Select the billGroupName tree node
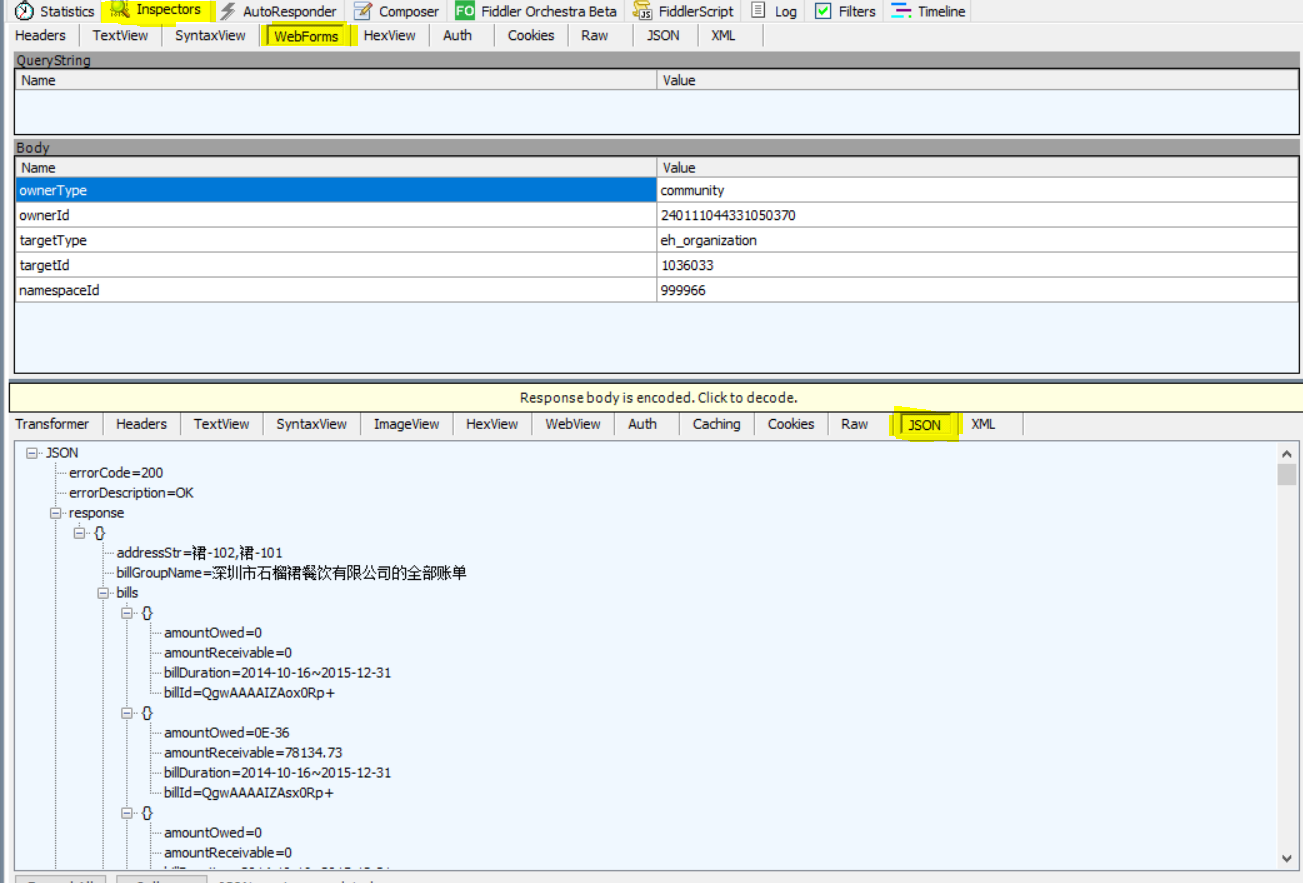This screenshot has width=1303, height=883. tap(291, 573)
